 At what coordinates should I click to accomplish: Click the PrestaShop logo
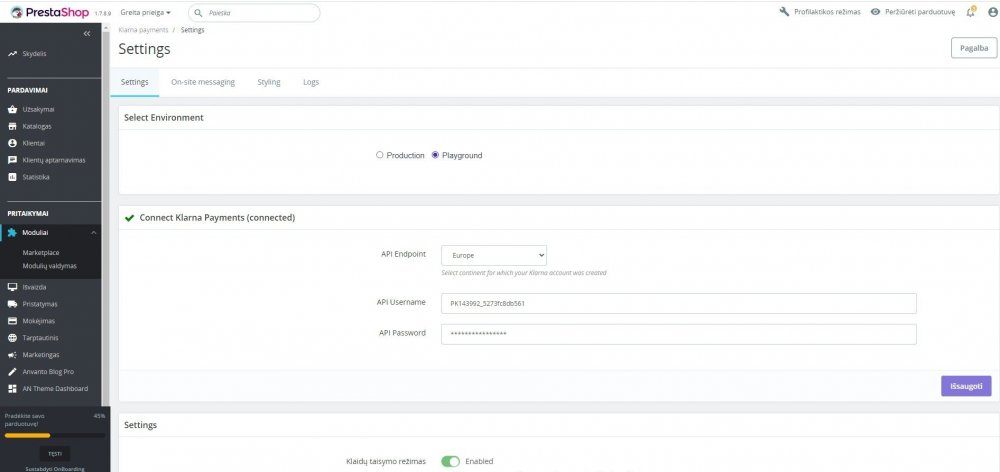tap(50, 12)
